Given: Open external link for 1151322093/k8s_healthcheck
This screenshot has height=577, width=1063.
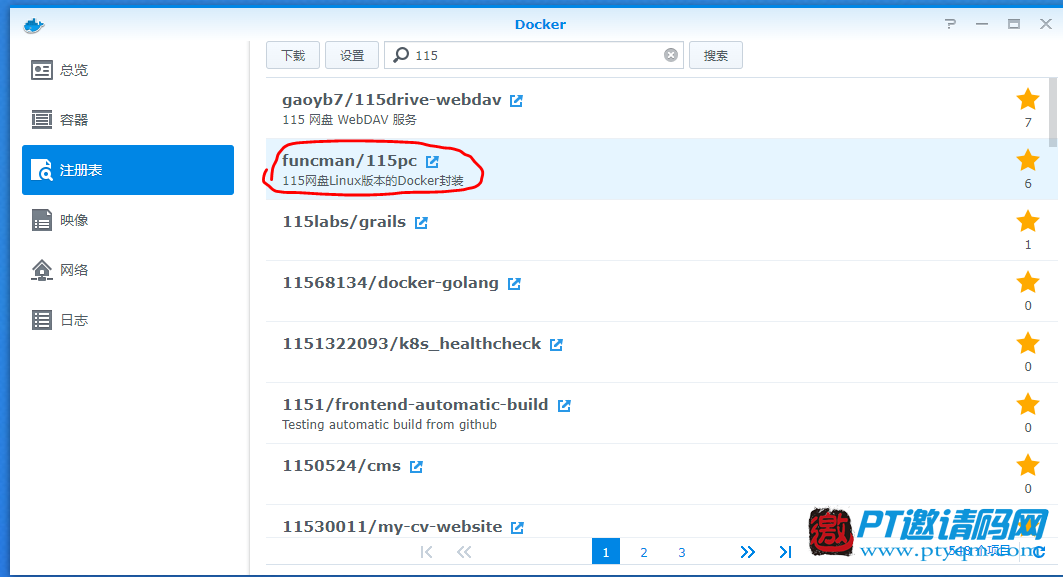Looking at the screenshot, I should coord(556,345).
